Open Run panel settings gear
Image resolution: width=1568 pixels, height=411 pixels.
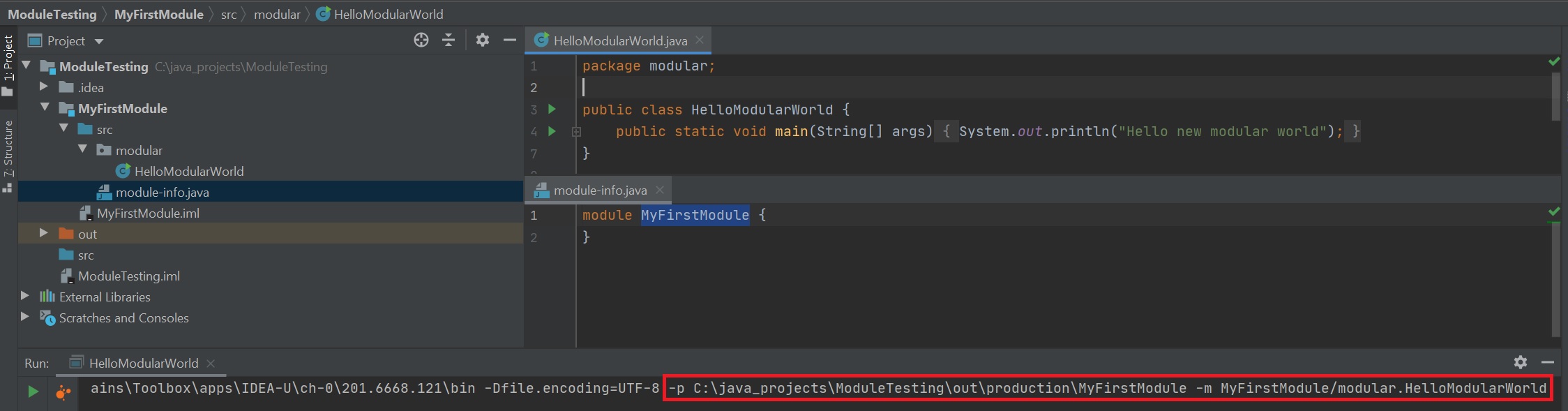pyautogui.click(x=1520, y=362)
